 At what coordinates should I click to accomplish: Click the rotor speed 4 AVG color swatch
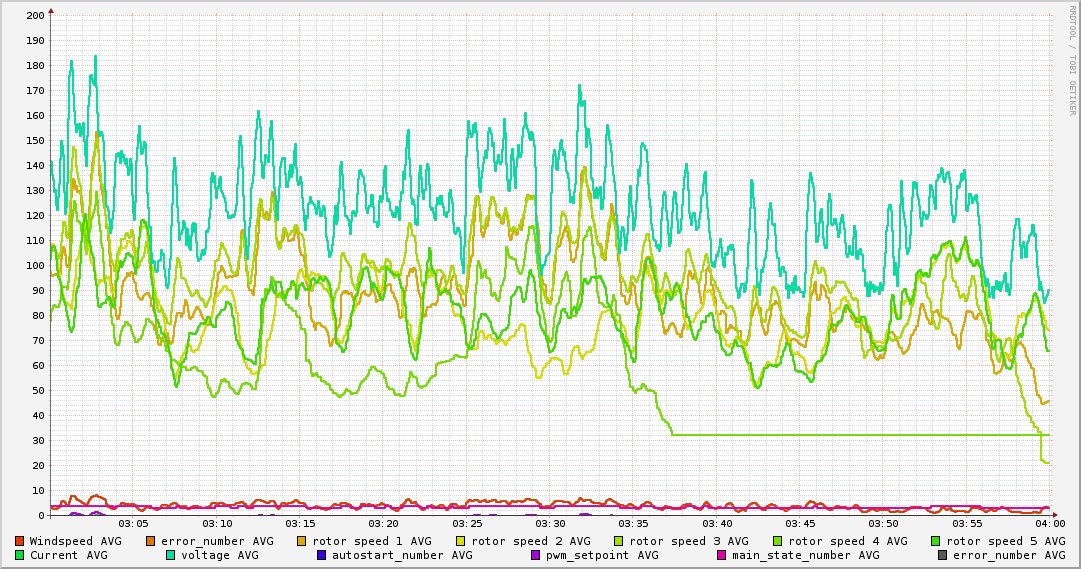[778, 541]
